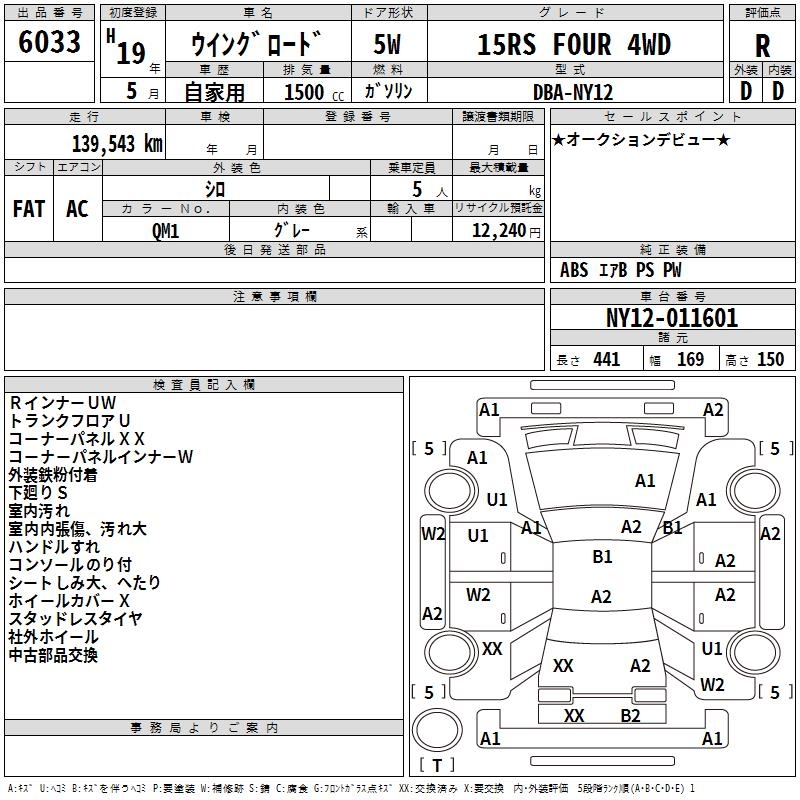Click the air conditioner value AC
Image resolution: width=800 pixels, height=800 pixels.
coord(77,209)
